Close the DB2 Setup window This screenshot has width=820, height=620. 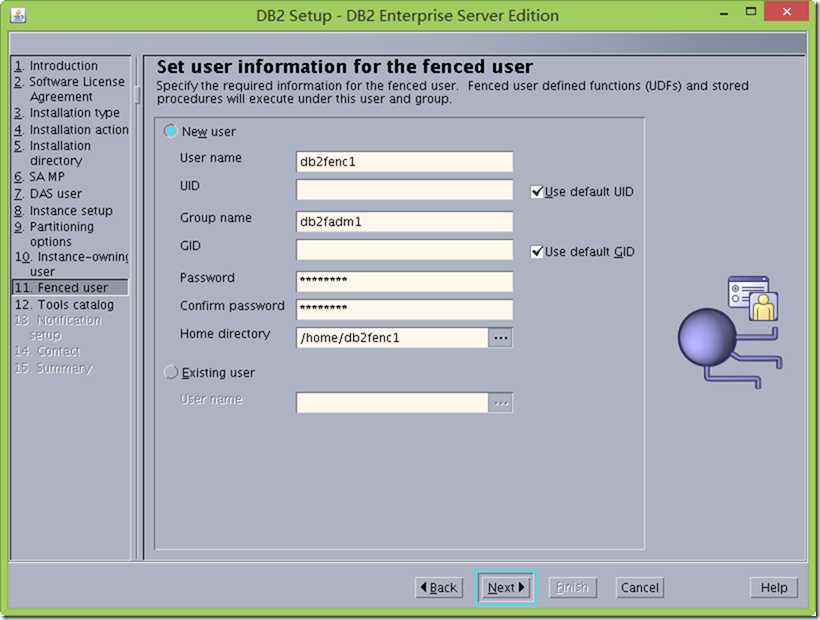coord(786,12)
